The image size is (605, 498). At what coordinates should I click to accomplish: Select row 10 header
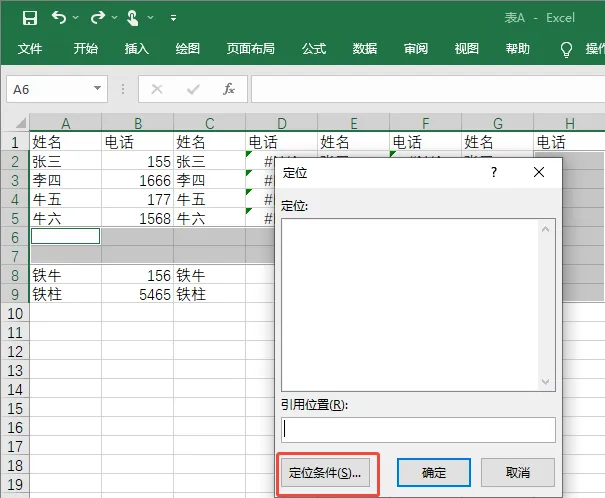[x=15, y=313]
